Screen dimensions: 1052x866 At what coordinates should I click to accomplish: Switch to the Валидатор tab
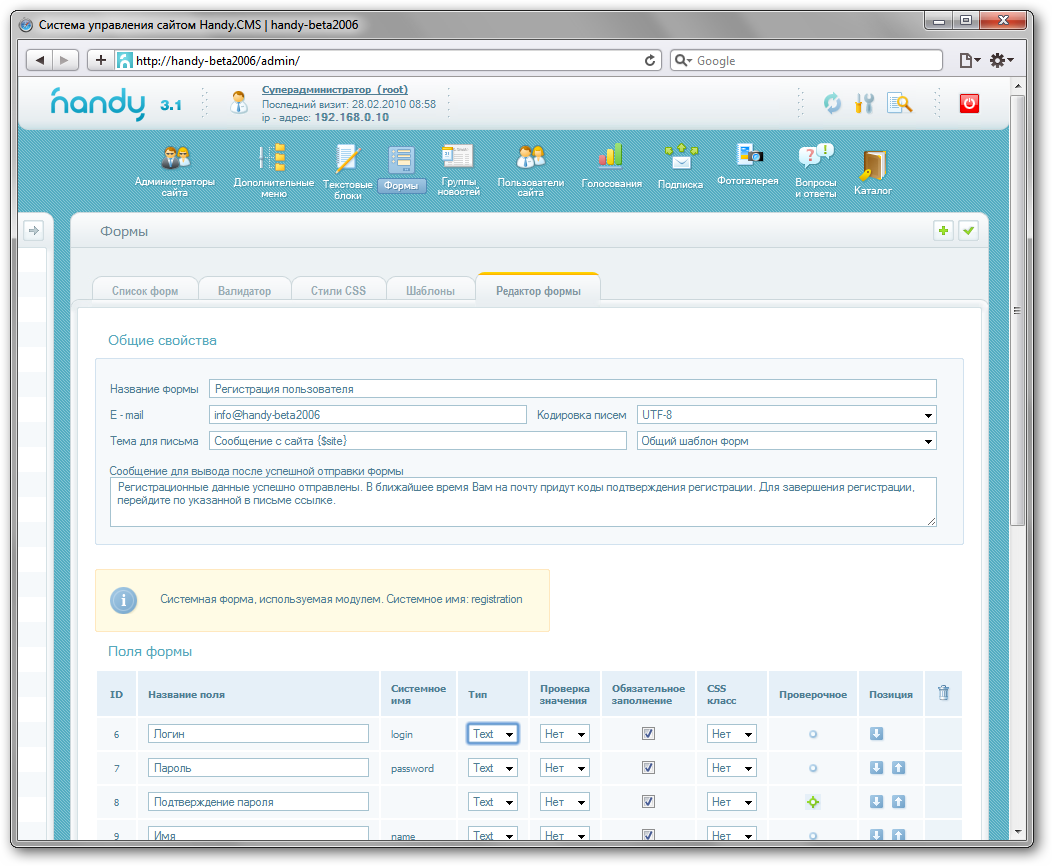tap(244, 291)
